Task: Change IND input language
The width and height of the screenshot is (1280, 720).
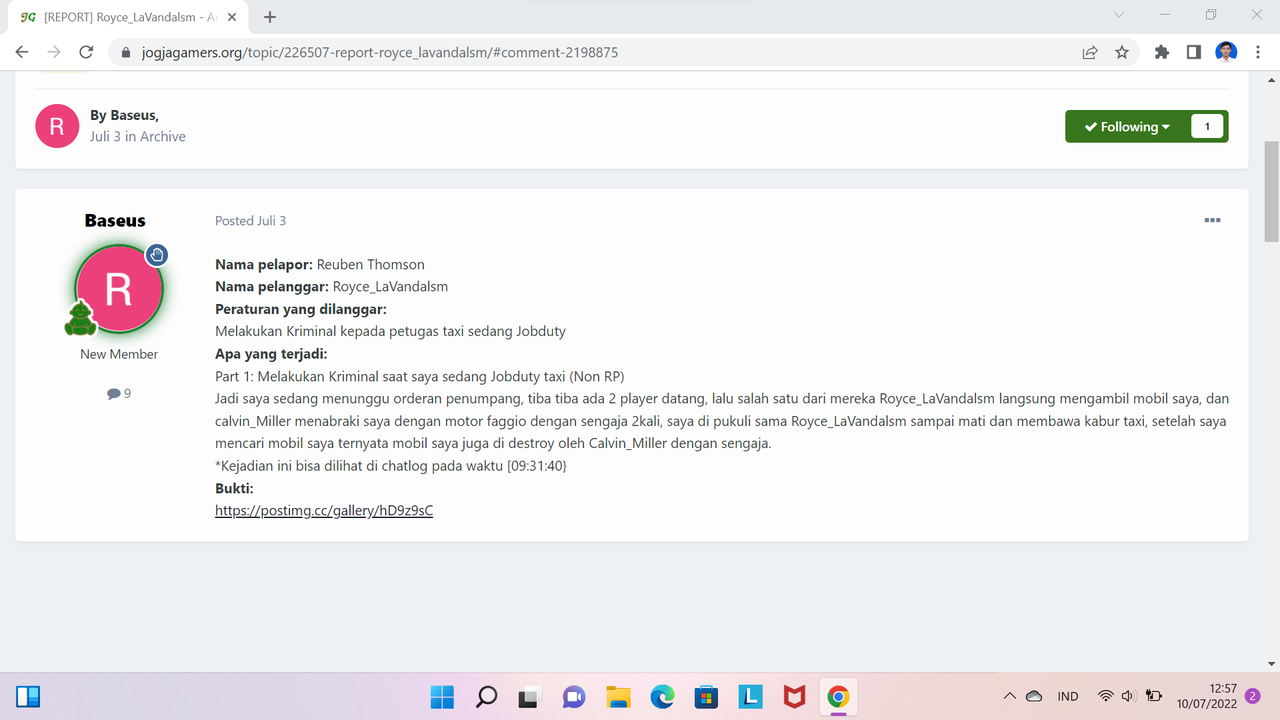Action: pyautogui.click(x=1068, y=696)
